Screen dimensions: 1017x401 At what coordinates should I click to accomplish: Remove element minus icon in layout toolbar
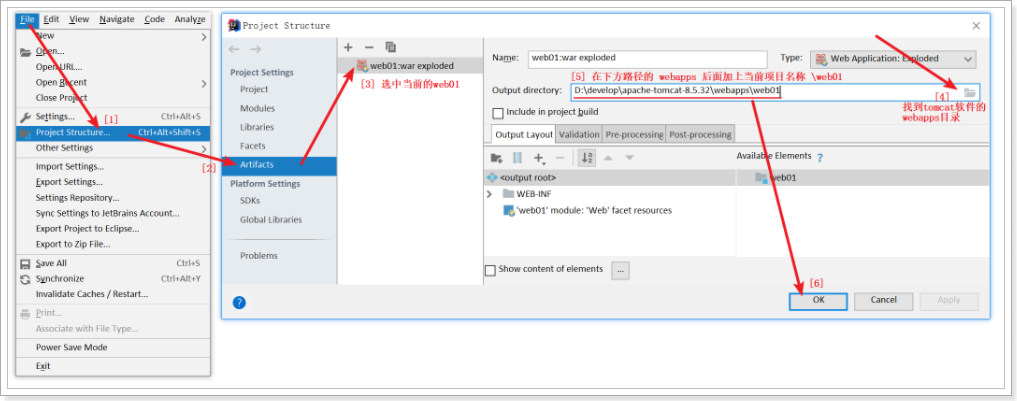[560, 158]
